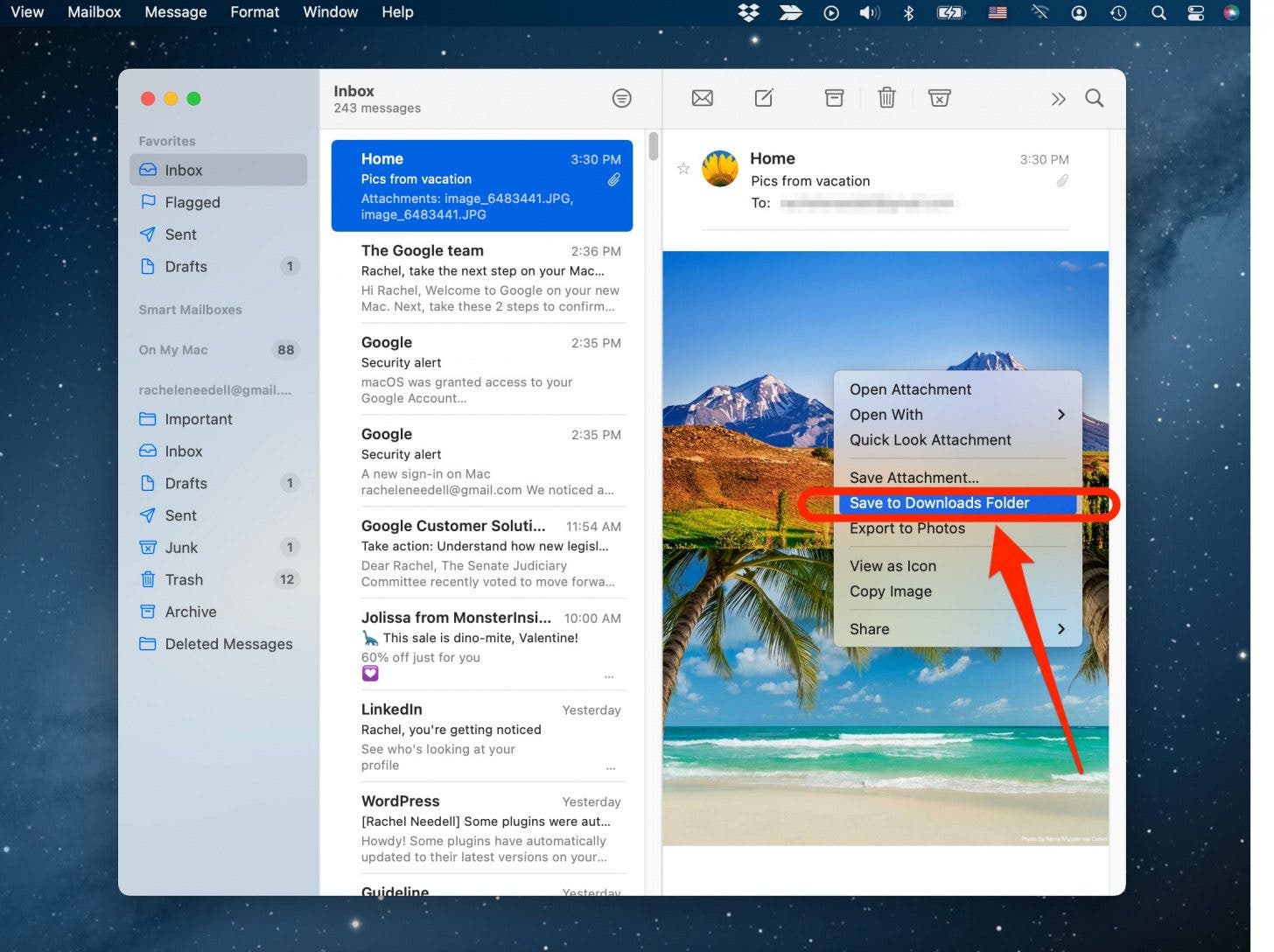Open the search magnifier in Mail toolbar
Screen dimensions: 1274x952
(x=1094, y=98)
